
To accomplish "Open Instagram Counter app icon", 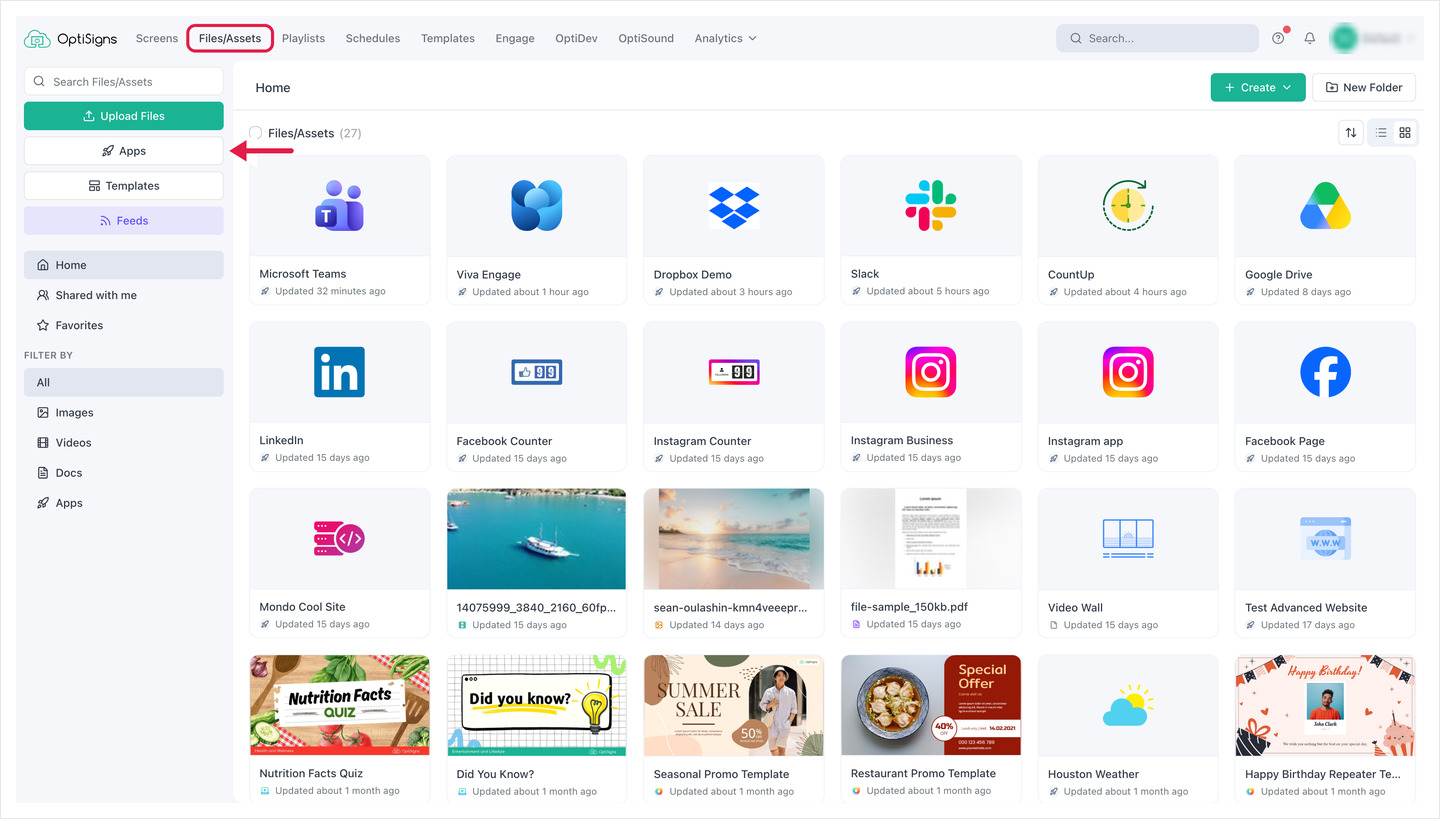I will [734, 372].
